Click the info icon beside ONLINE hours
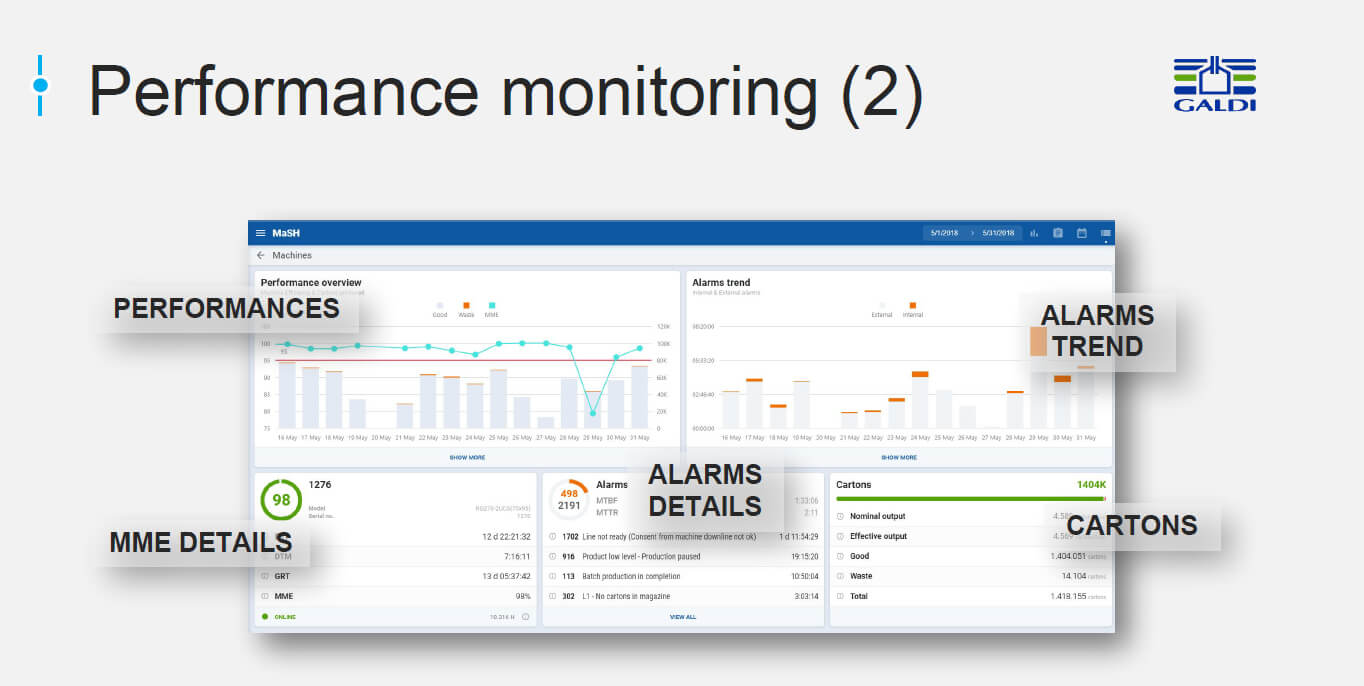Image resolution: width=1364 pixels, height=686 pixels. pyautogui.click(x=525, y=617)
